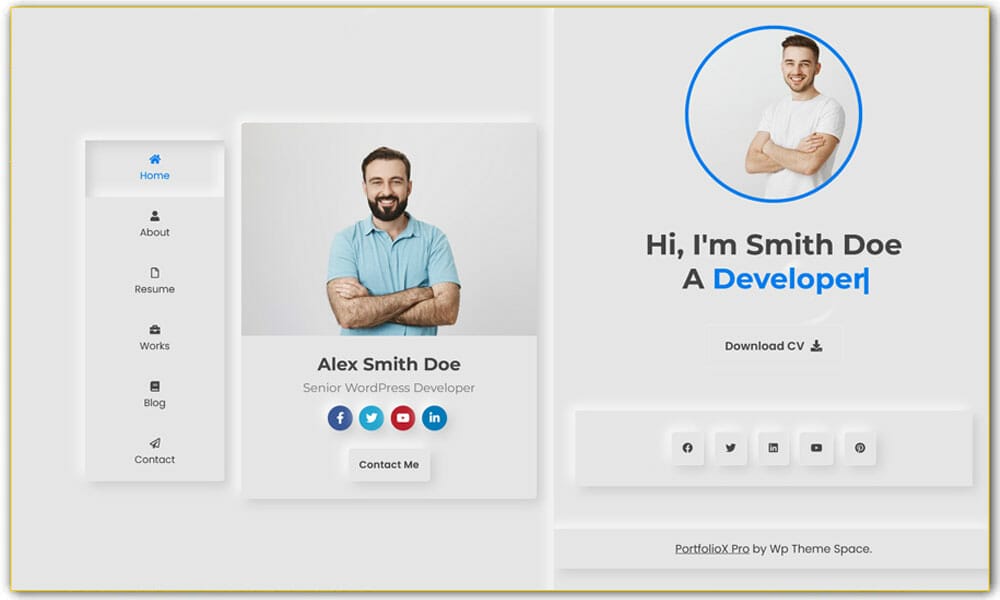Open the red YouTube icon on profile card

pyautogui.click(x=403, y=418)
